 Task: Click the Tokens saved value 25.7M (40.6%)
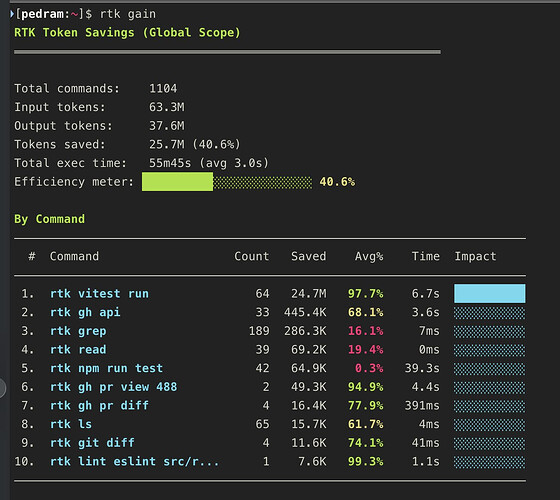point(195,144)
